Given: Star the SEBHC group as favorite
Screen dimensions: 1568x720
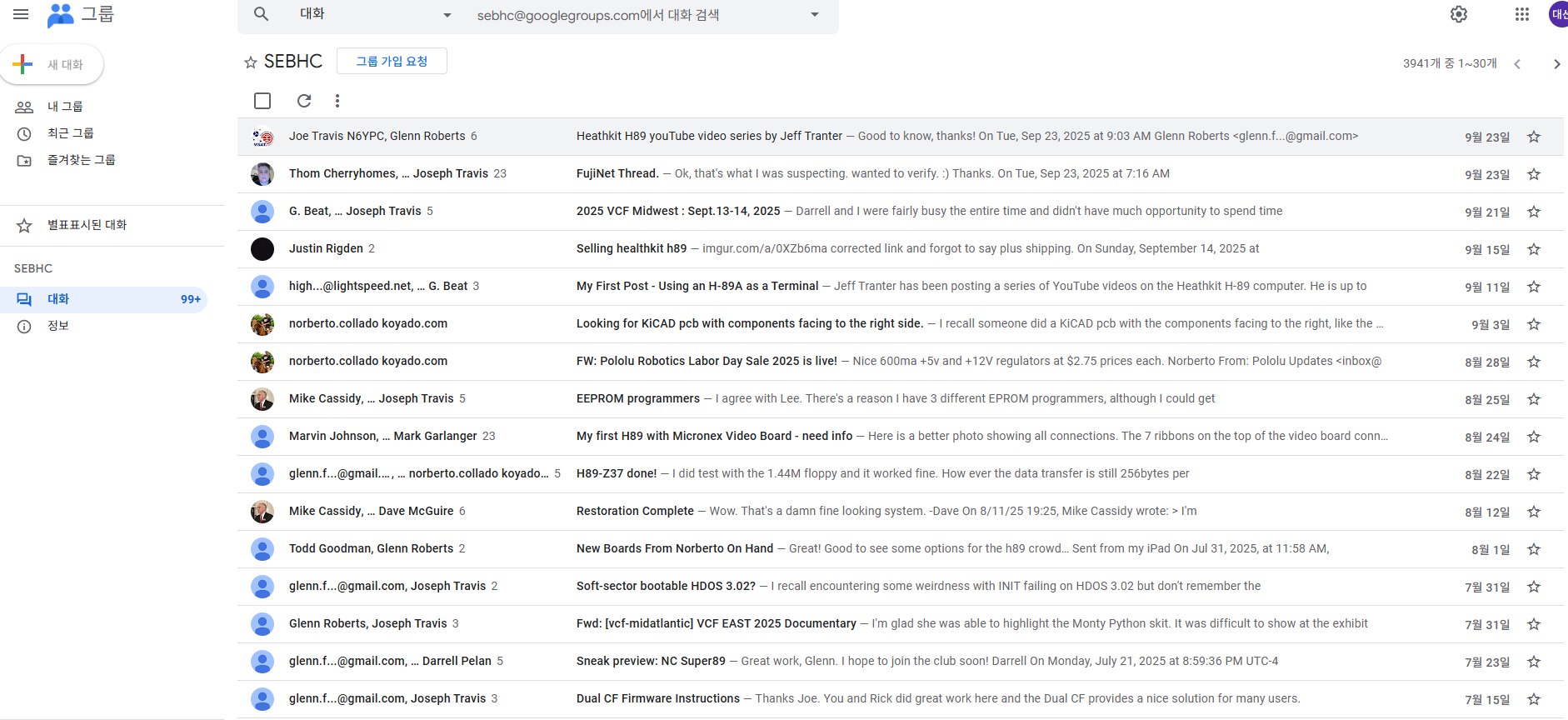Looking at the screenshot, I should 250,62.
